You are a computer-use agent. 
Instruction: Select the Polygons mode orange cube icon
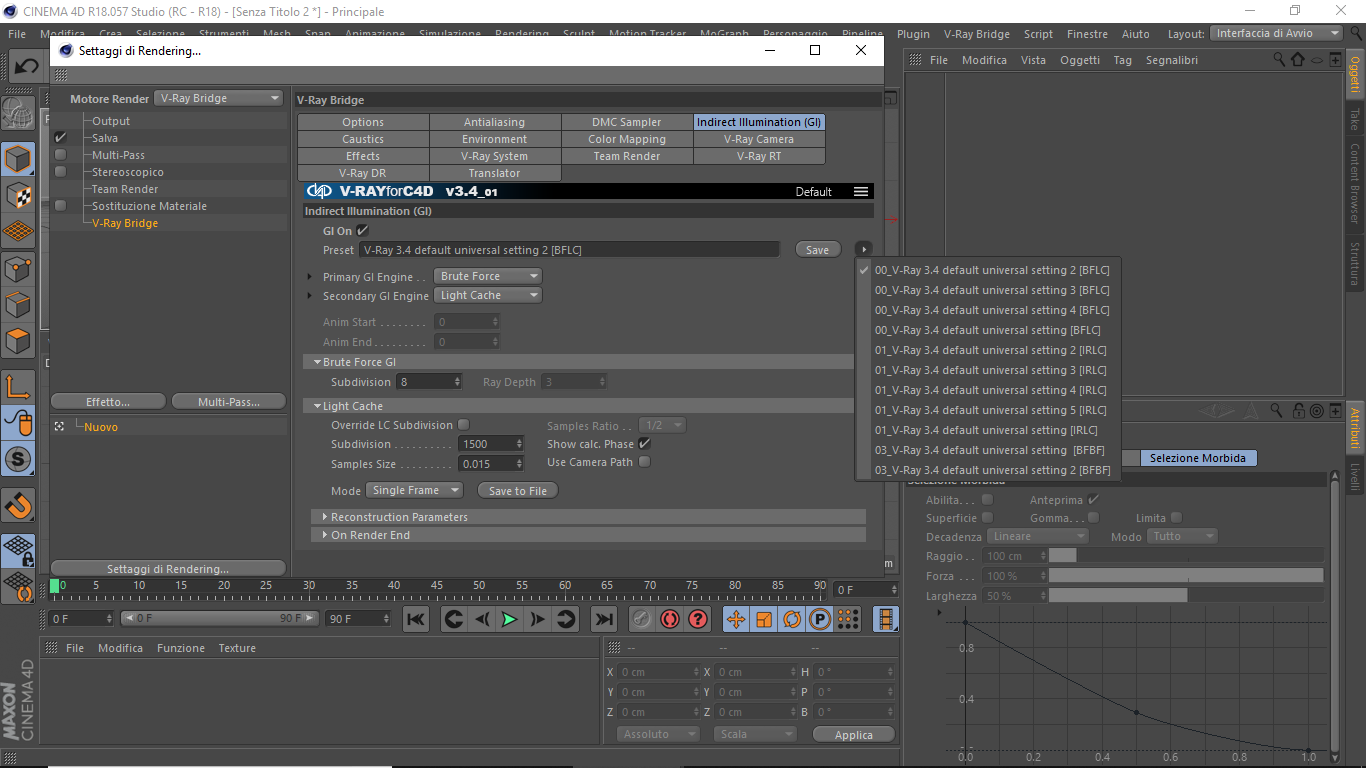tap(19, 341)
